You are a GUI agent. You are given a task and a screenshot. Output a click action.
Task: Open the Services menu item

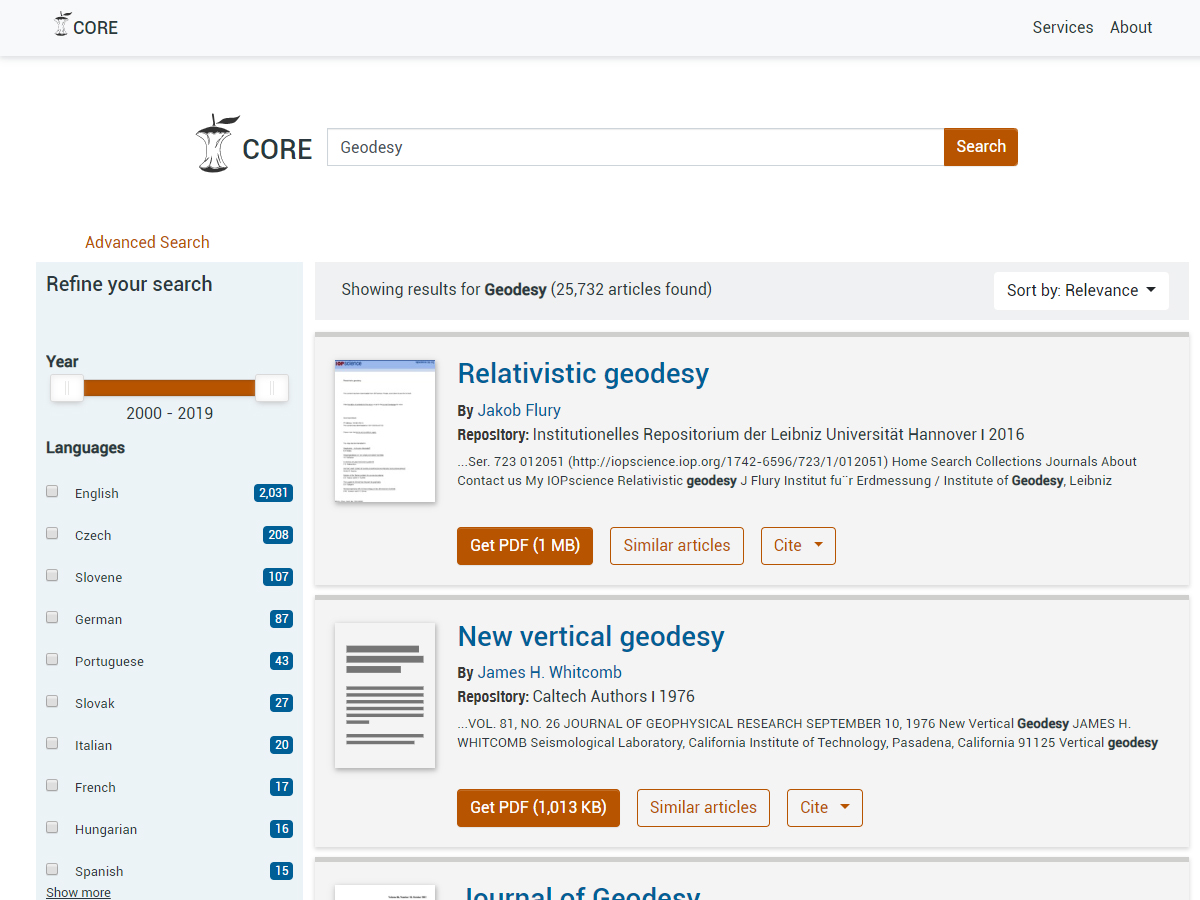tap(1062, 28)
